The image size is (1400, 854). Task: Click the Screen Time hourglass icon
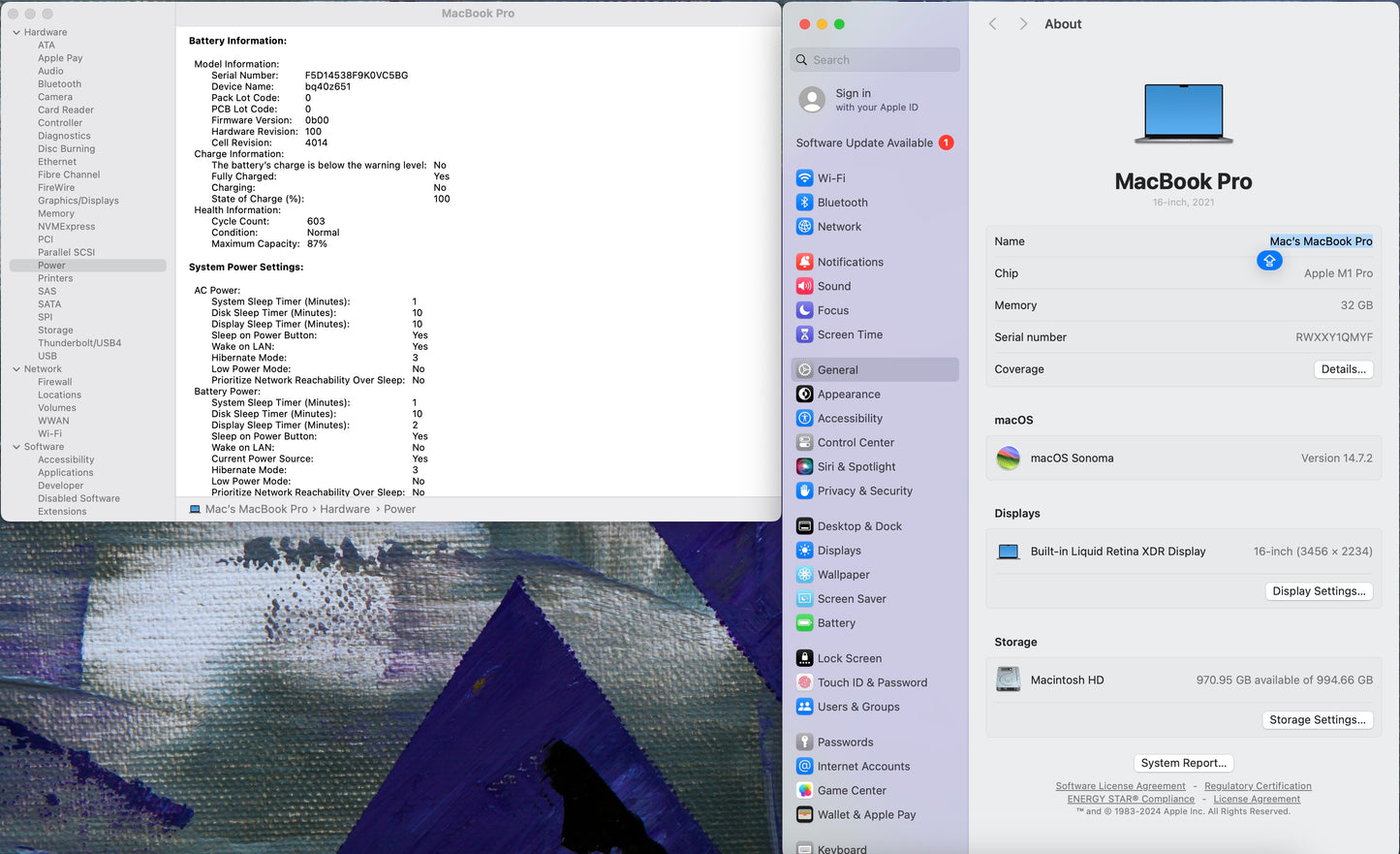804,334
